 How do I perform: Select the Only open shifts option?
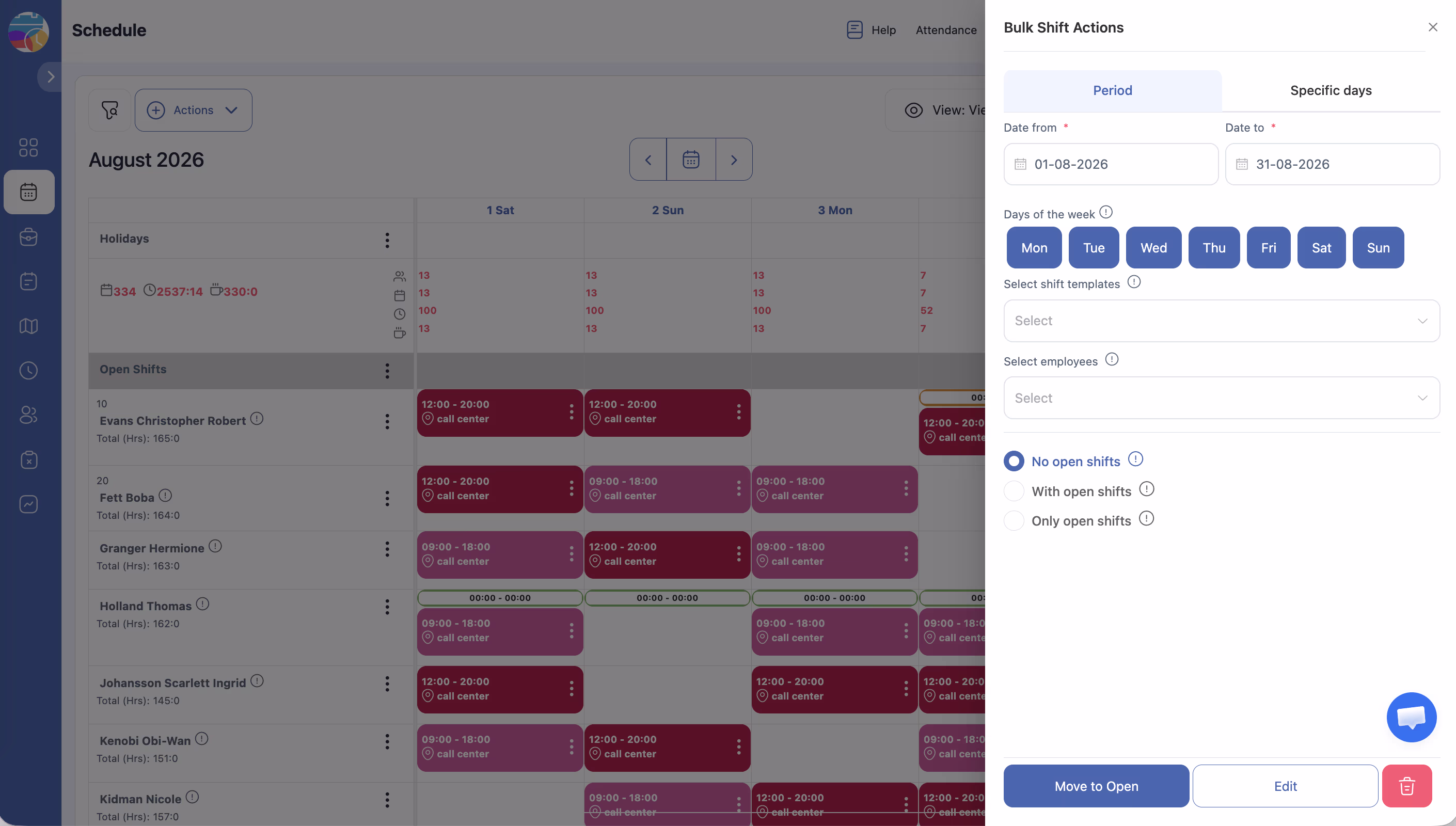[x=1014, y=520]
